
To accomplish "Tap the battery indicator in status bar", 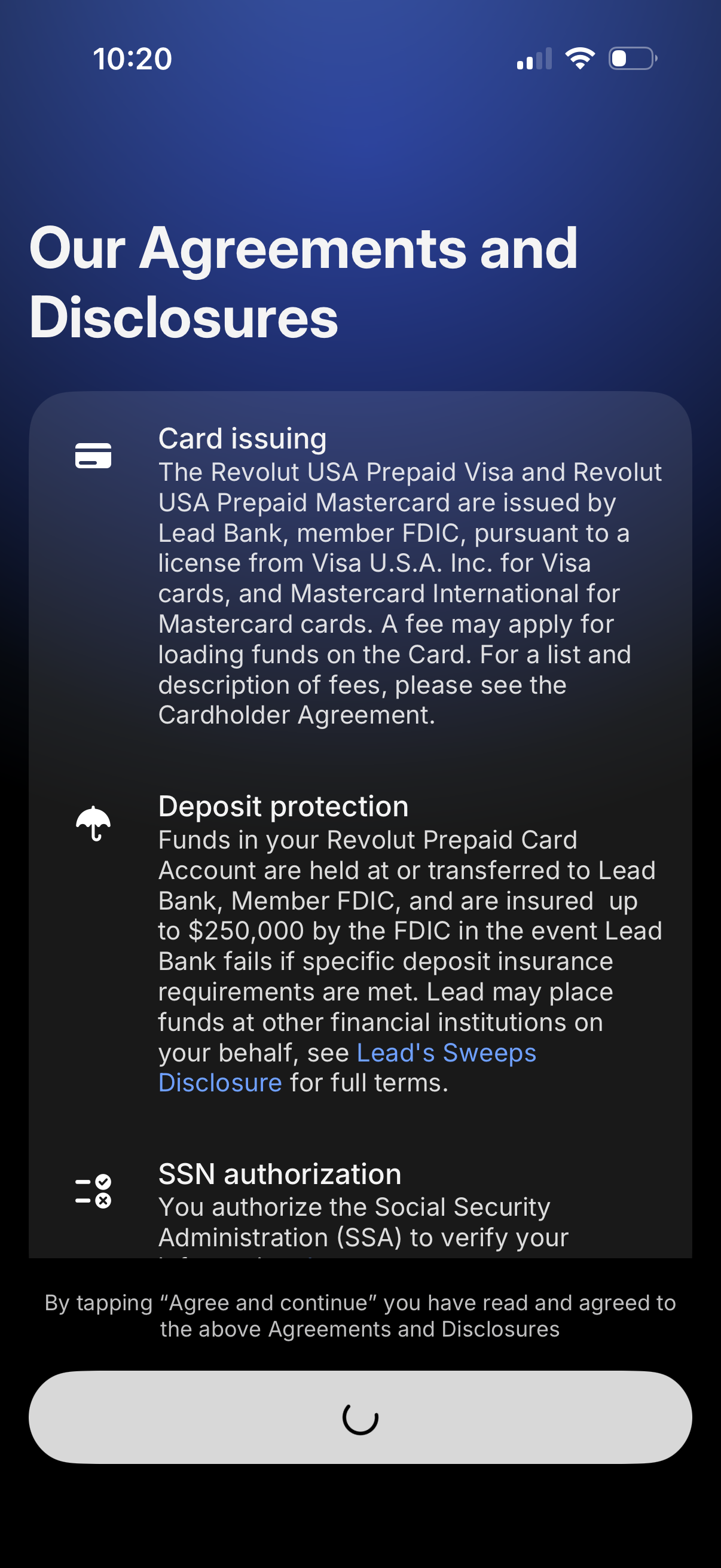I will (633, 58).
